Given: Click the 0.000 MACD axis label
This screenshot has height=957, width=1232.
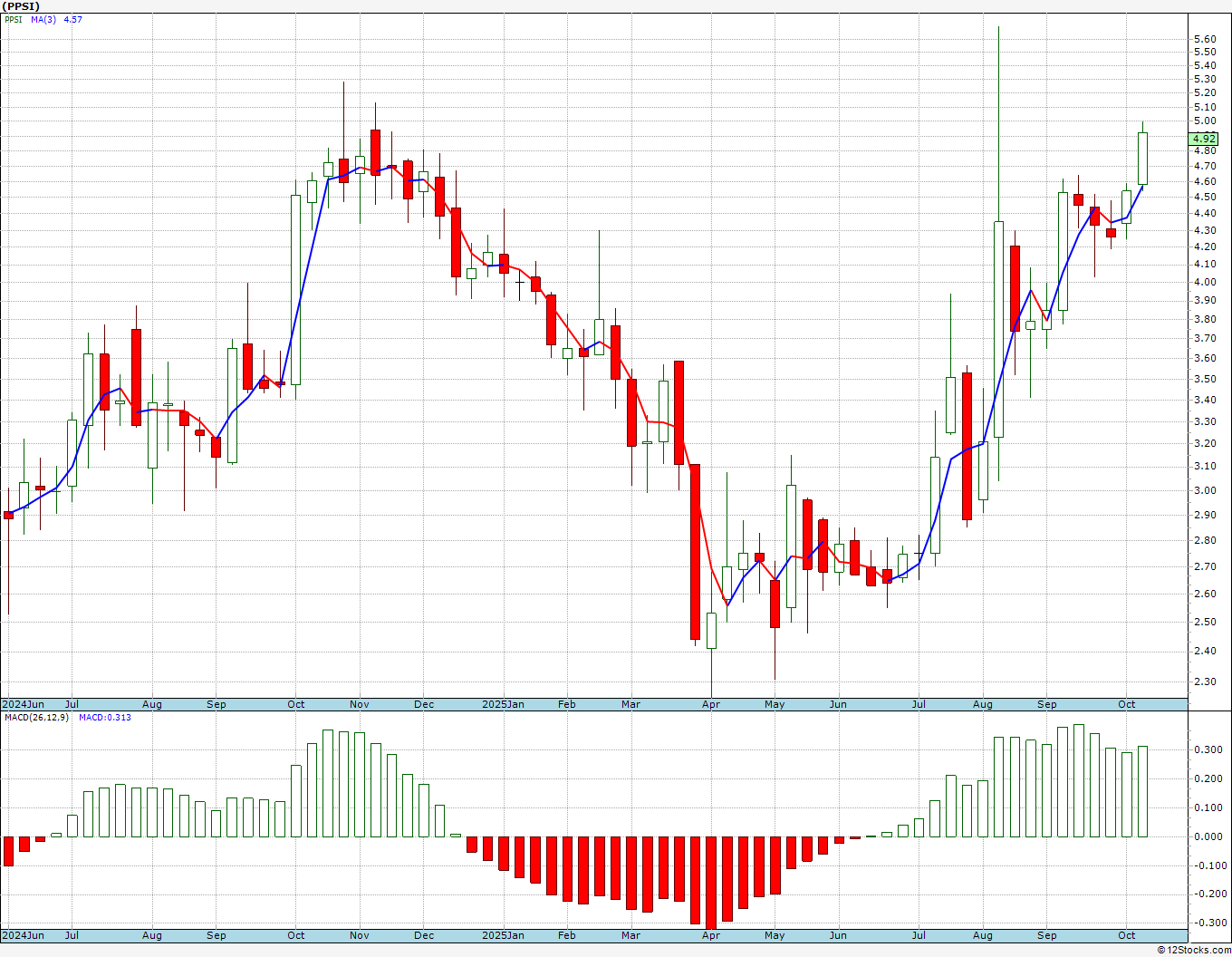Looking at the screenshot, I should 1208,836.
